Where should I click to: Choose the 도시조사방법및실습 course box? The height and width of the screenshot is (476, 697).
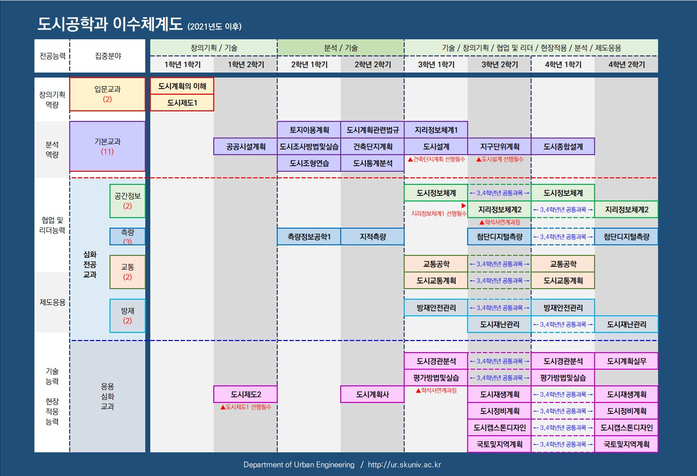tap(309, 146)
